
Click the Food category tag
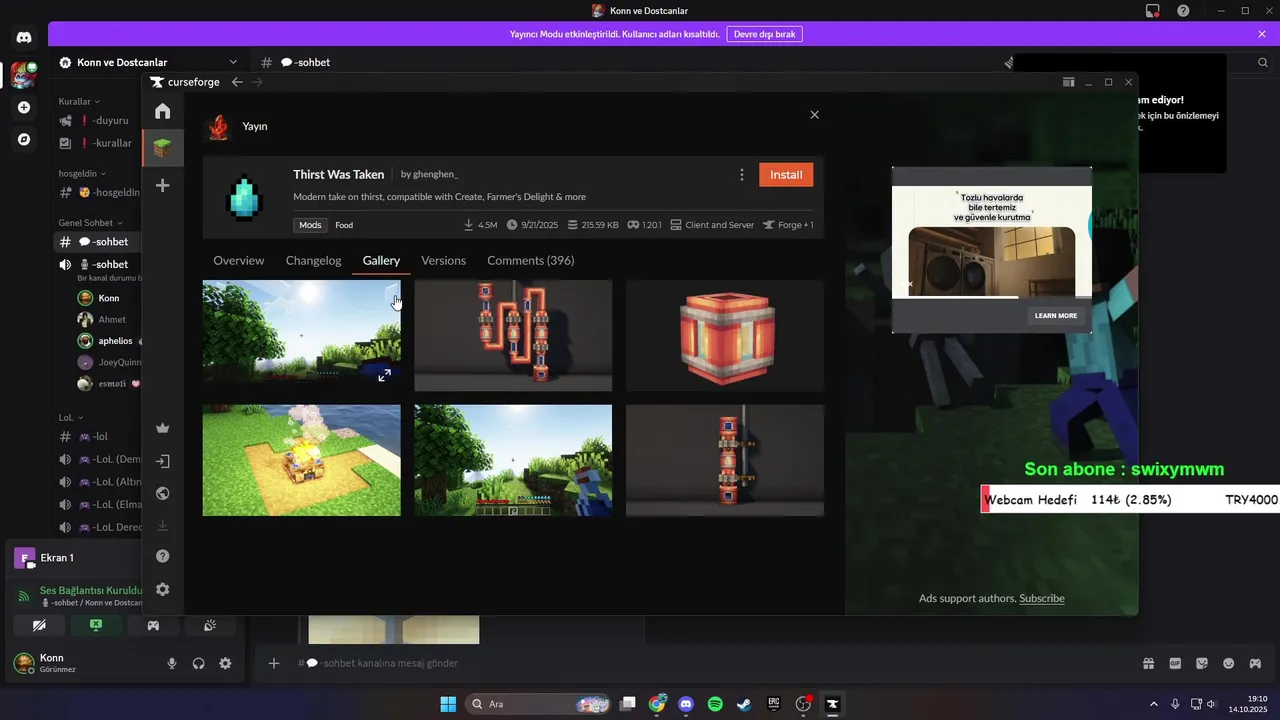pos(344,225)
